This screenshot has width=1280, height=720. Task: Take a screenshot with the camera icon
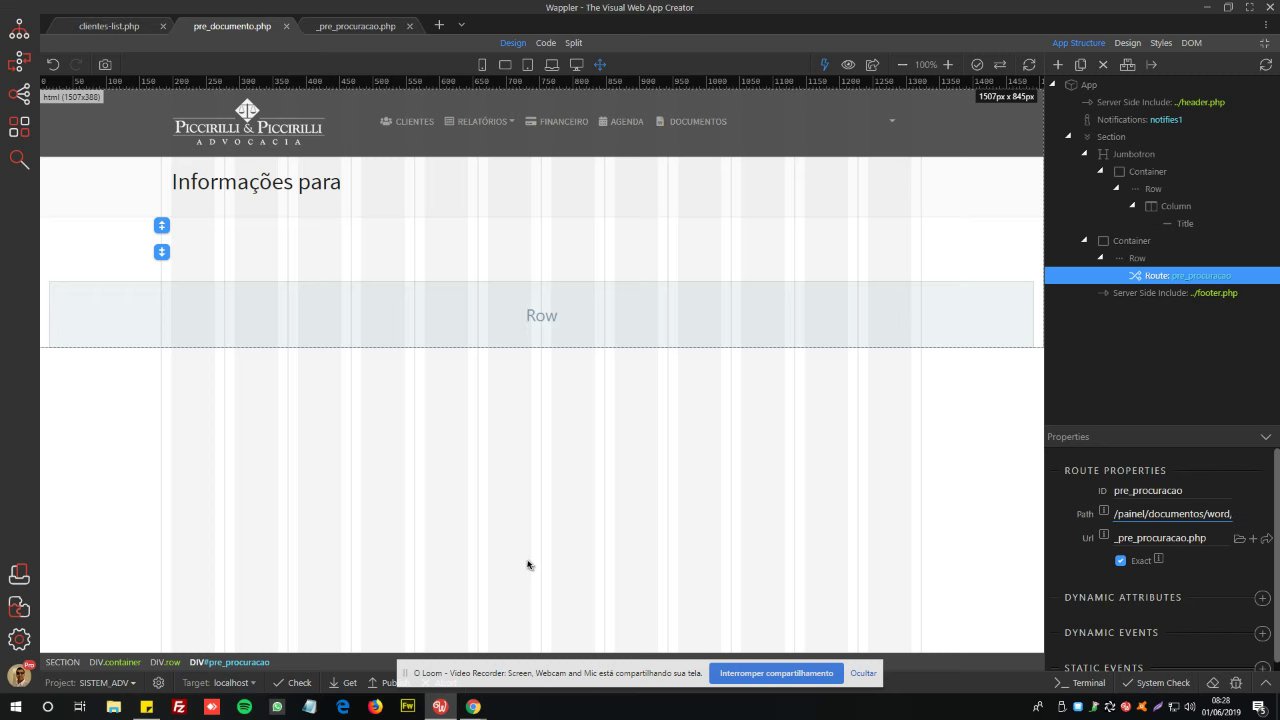(105, 64)
